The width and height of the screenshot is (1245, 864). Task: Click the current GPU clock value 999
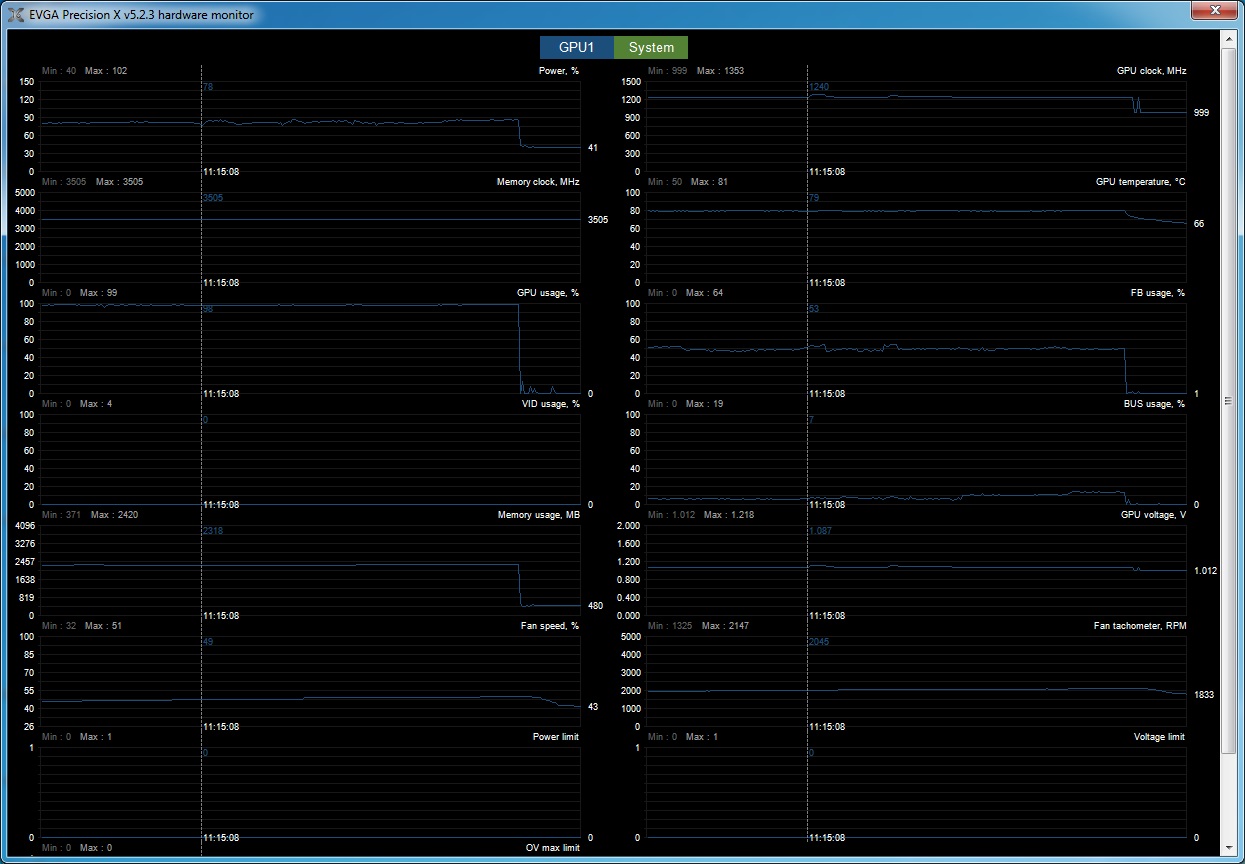click(1201, 113)
